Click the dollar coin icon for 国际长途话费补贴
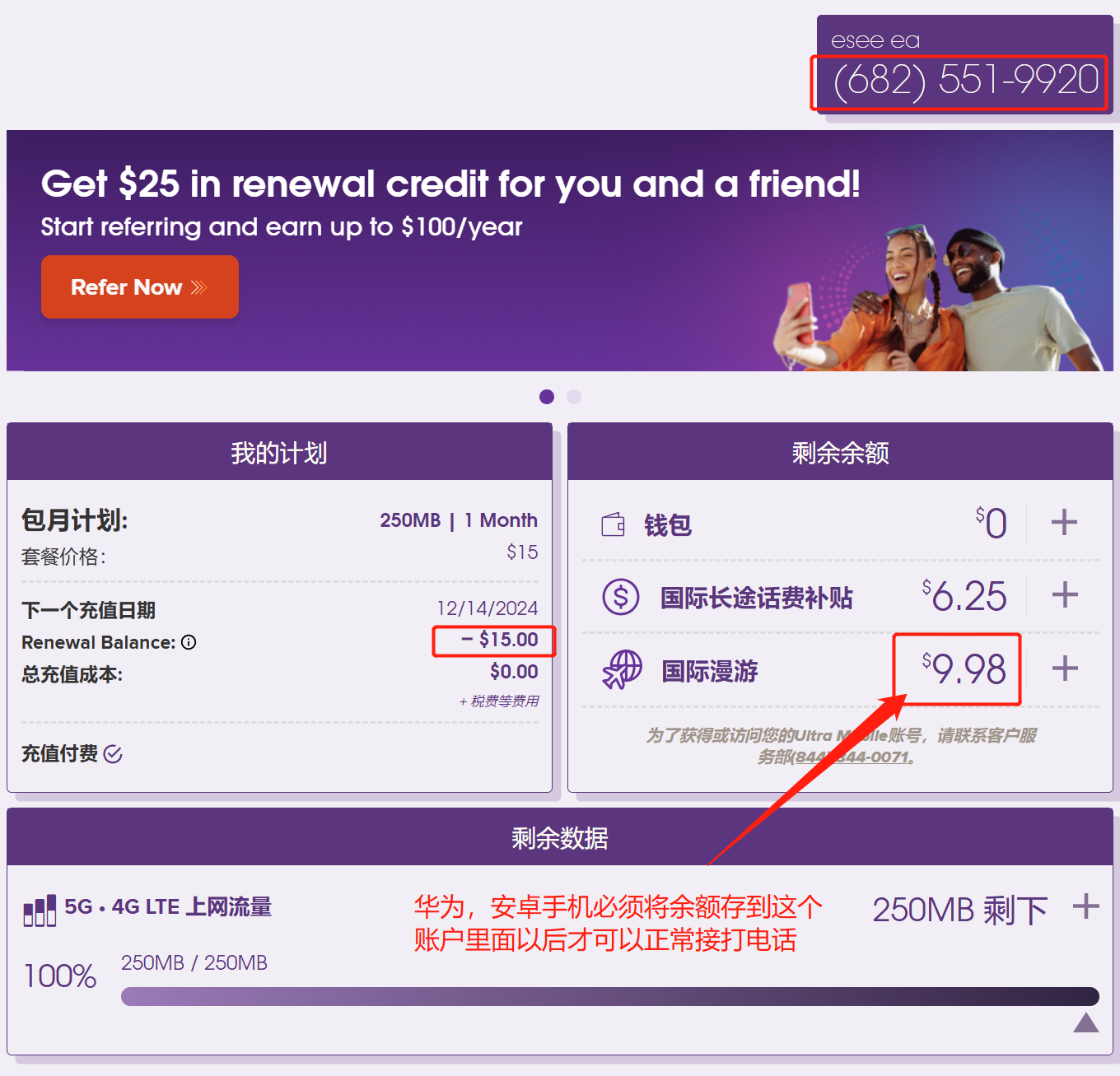The image size is (1120, 1076). pos(621,597)
